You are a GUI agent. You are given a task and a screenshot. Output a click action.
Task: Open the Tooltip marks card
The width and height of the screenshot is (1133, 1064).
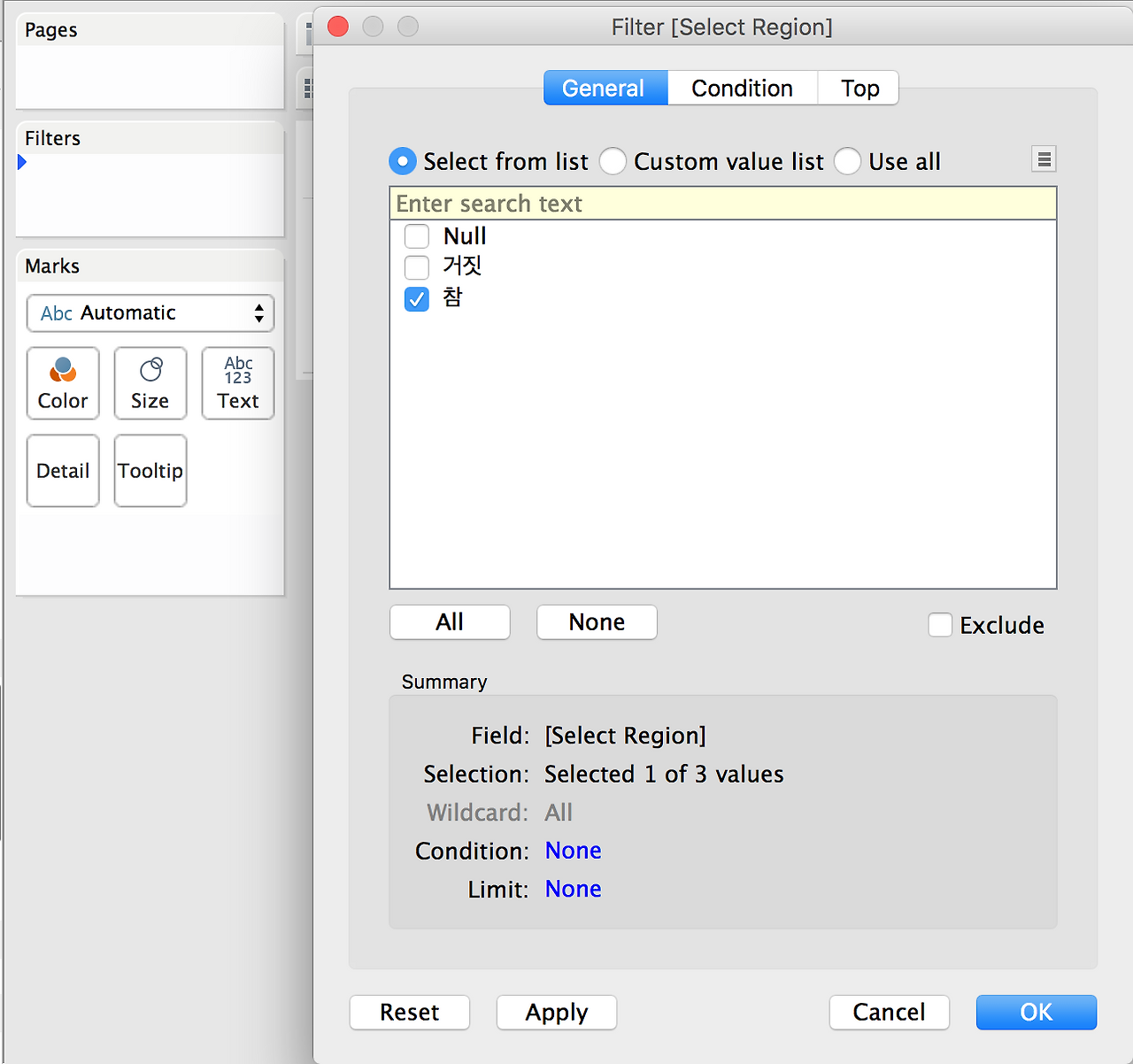click(150, 471)
